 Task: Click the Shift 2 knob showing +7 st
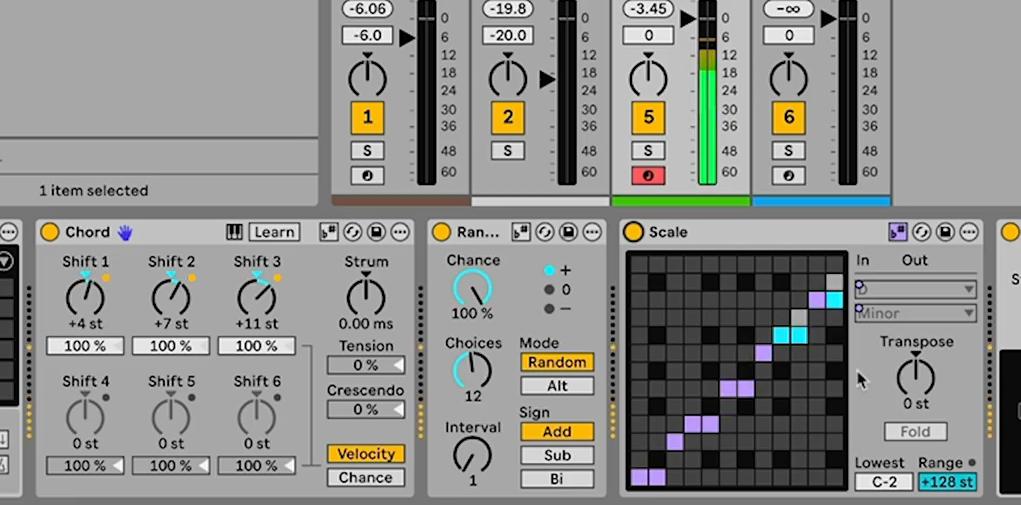tap(171, 297)
